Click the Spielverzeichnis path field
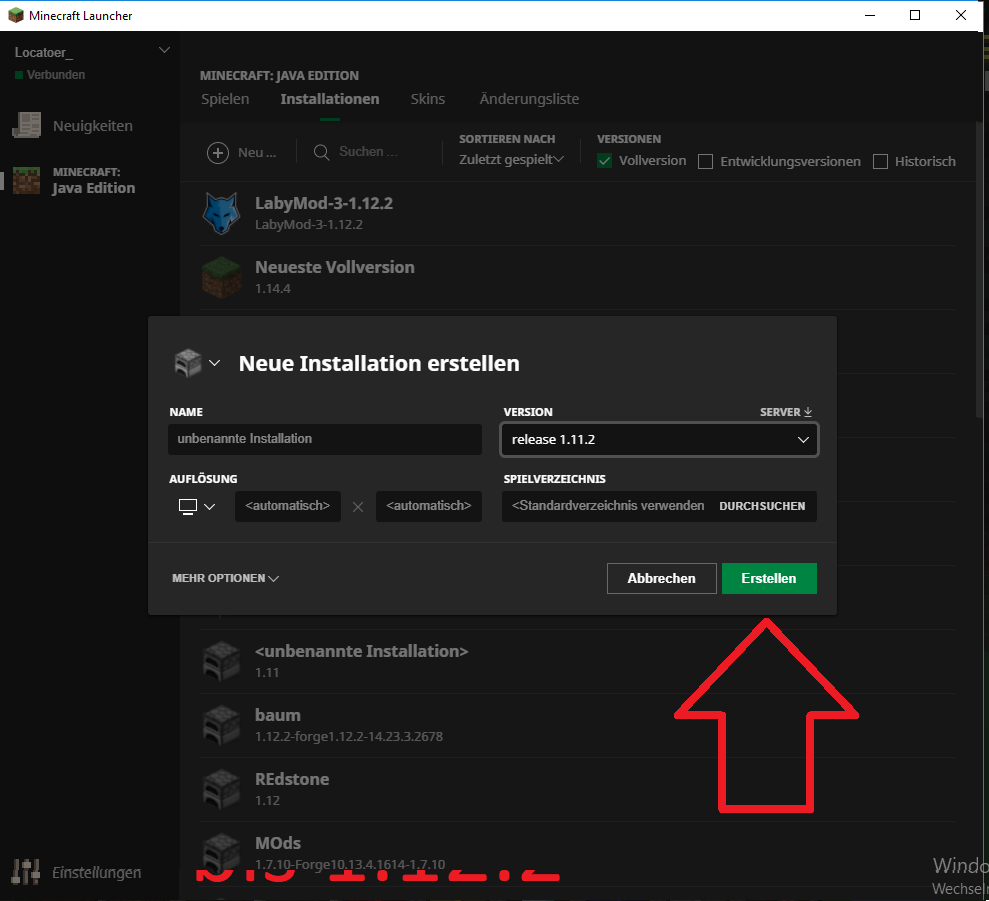The width and height of the screenshot is (989, 901). pyautogui.click(x=608, y=506)
